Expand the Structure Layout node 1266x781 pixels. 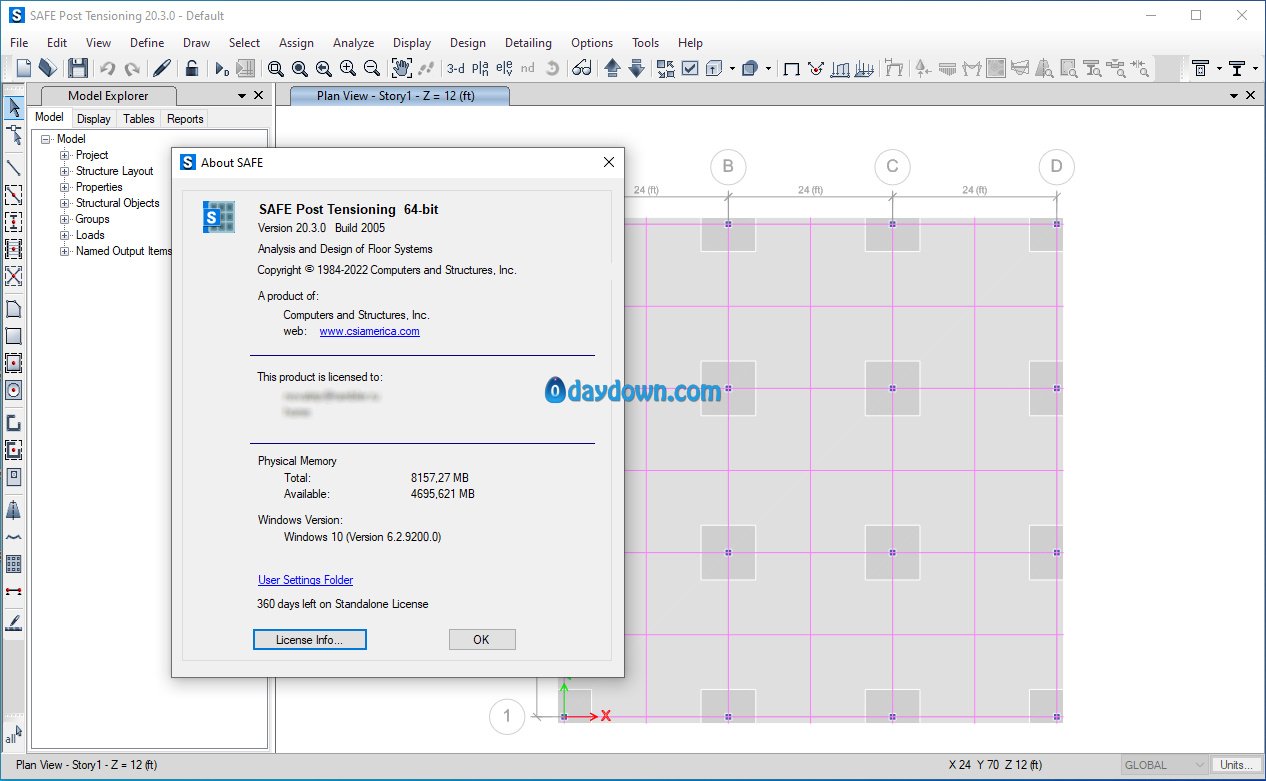pos(65,171)
